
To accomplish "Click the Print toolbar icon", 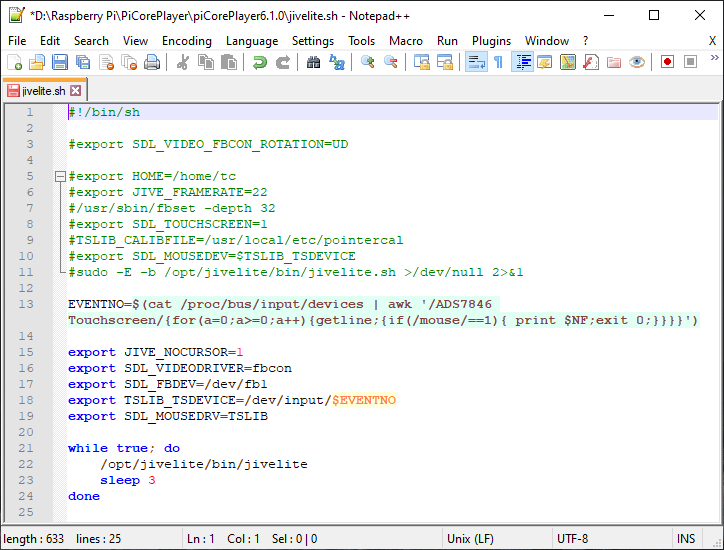I will (152, 62).
